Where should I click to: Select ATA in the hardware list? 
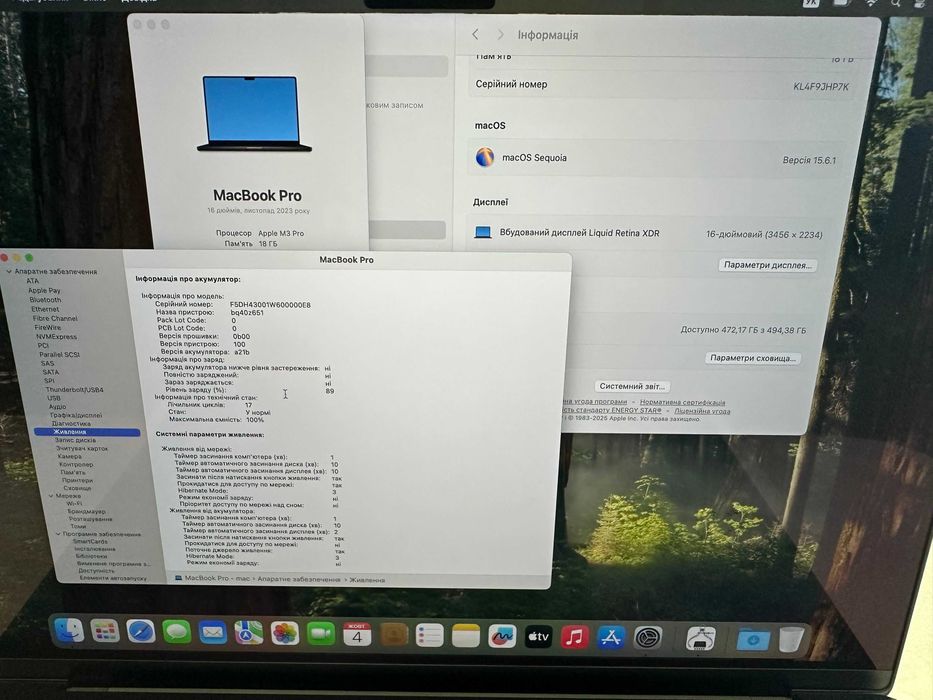pyautogui.click(x=32, y=281)
